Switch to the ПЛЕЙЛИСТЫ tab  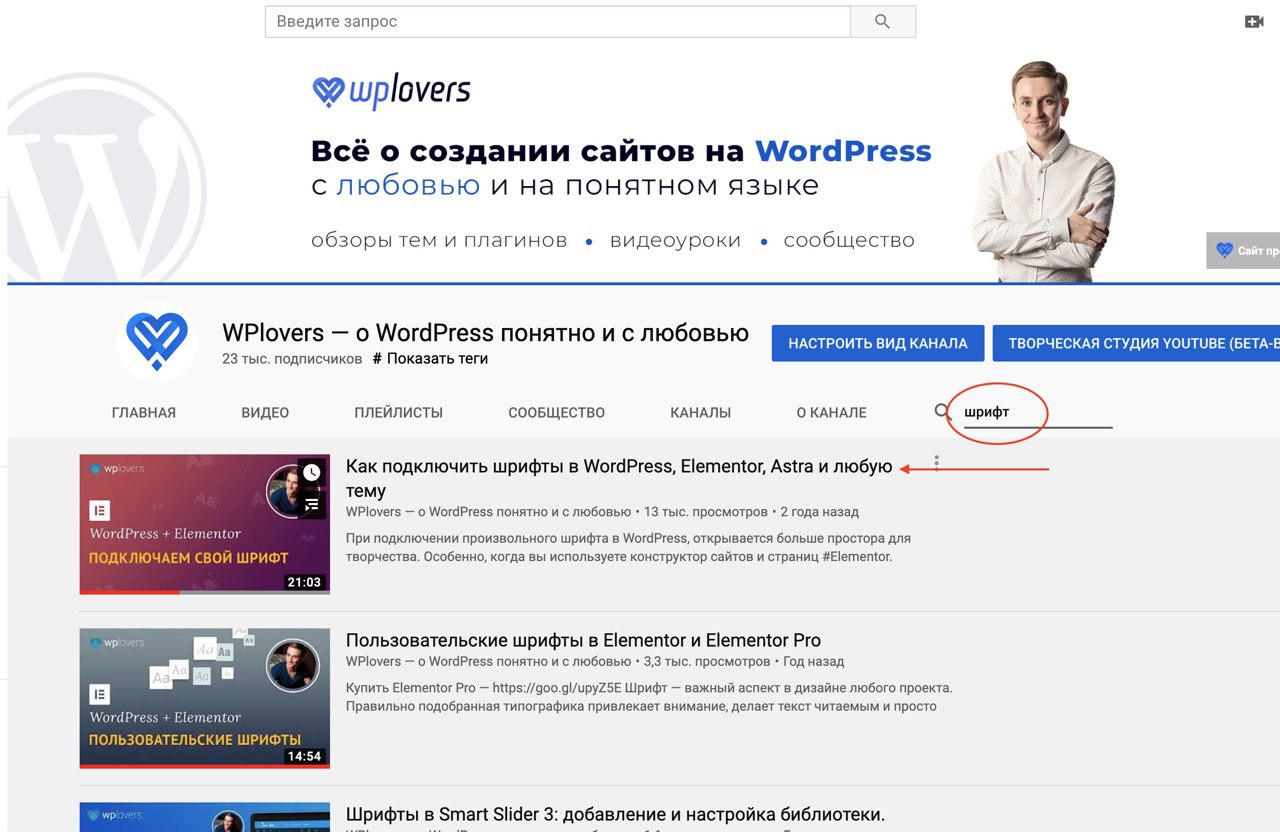pos(398,412)
